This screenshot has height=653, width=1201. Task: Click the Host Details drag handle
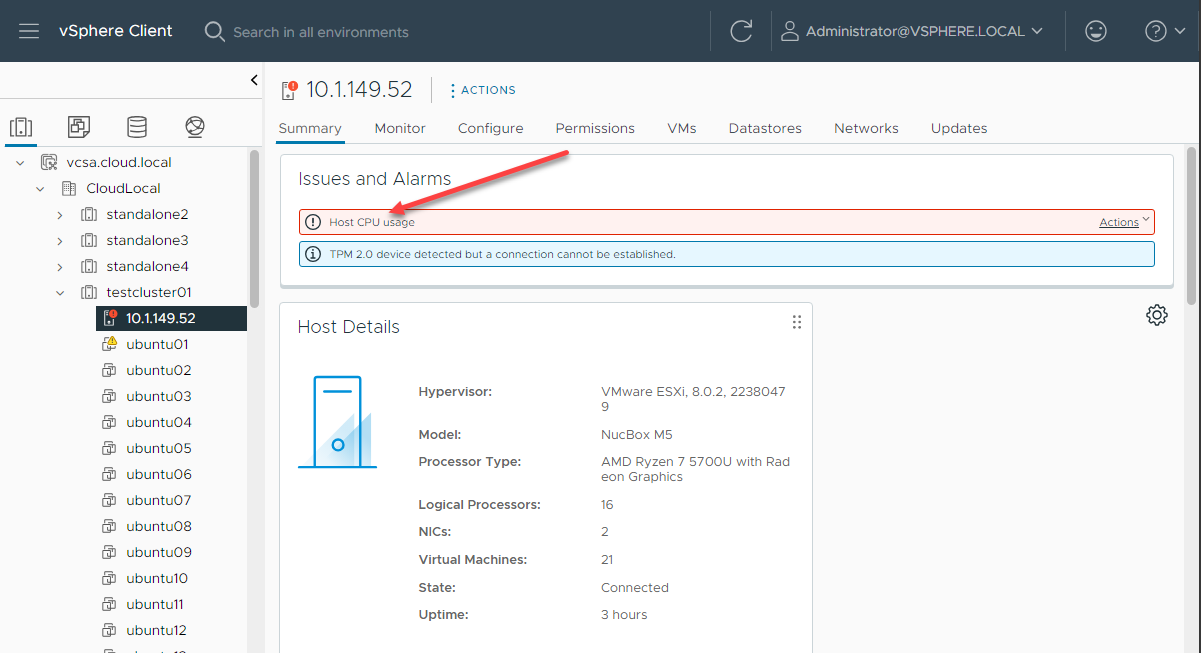coord(797,322)
